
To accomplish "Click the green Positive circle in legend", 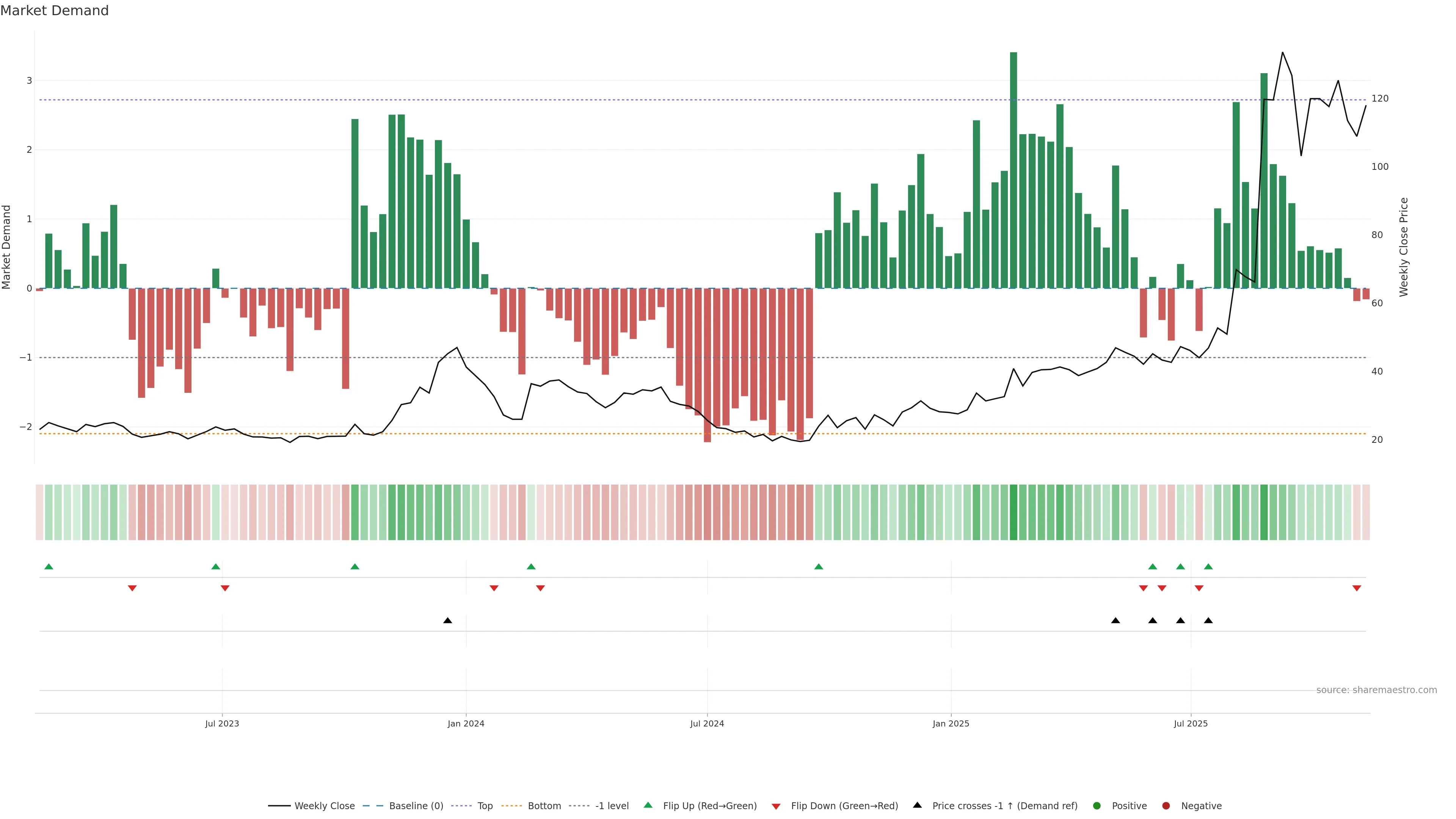I will (1097, 805).
